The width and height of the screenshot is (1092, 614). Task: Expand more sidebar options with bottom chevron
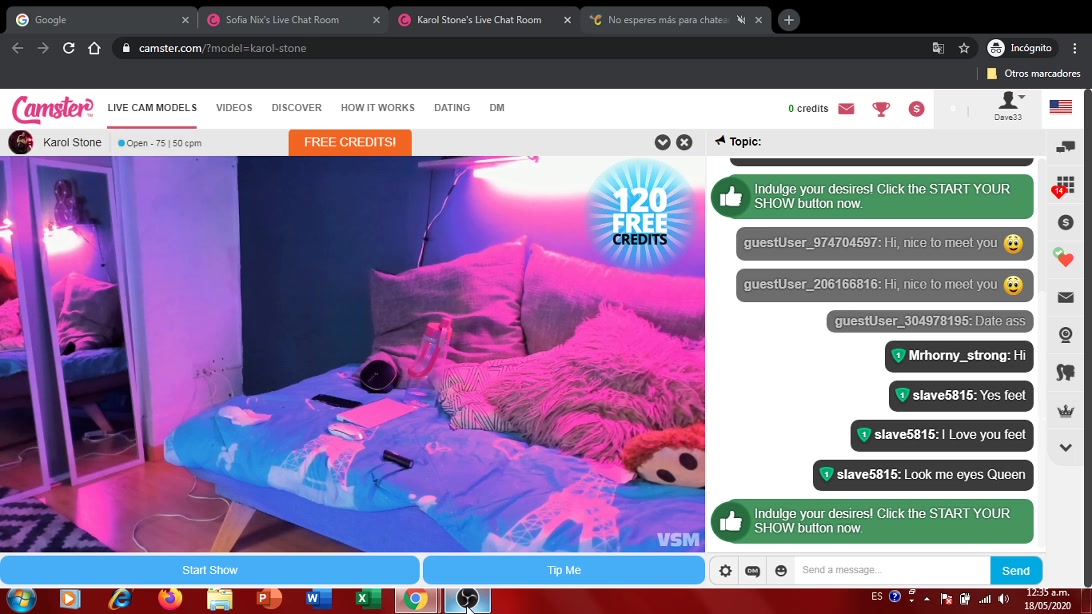[1065, 448]
